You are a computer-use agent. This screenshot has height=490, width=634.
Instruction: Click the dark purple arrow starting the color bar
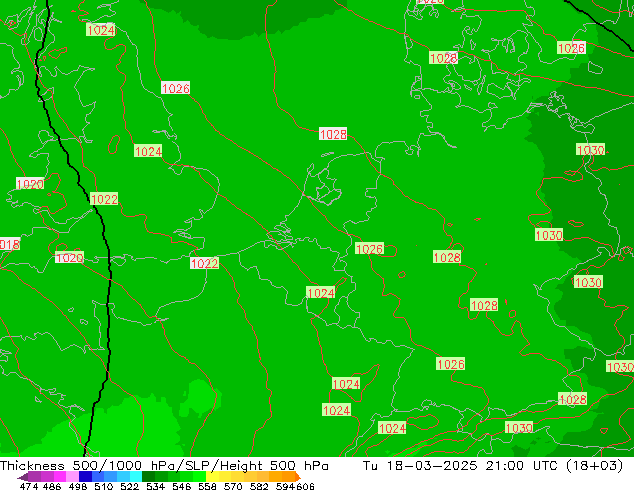point(22,477)
